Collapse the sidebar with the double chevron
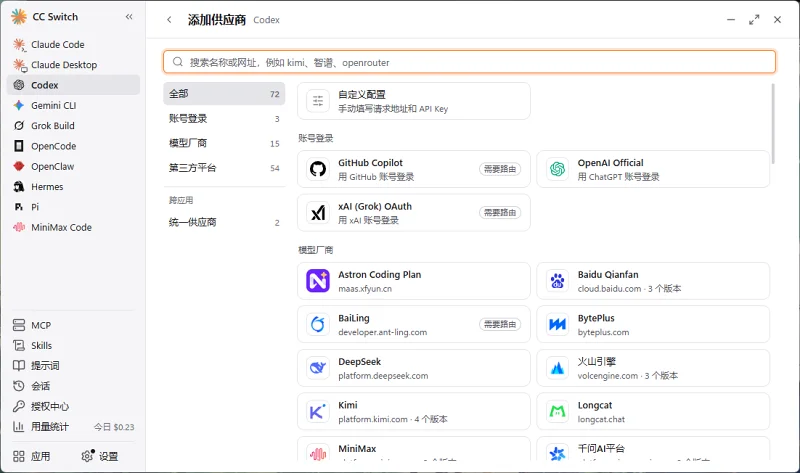The height and width of the screenshot is (473, 800). (x=129, y=17)
